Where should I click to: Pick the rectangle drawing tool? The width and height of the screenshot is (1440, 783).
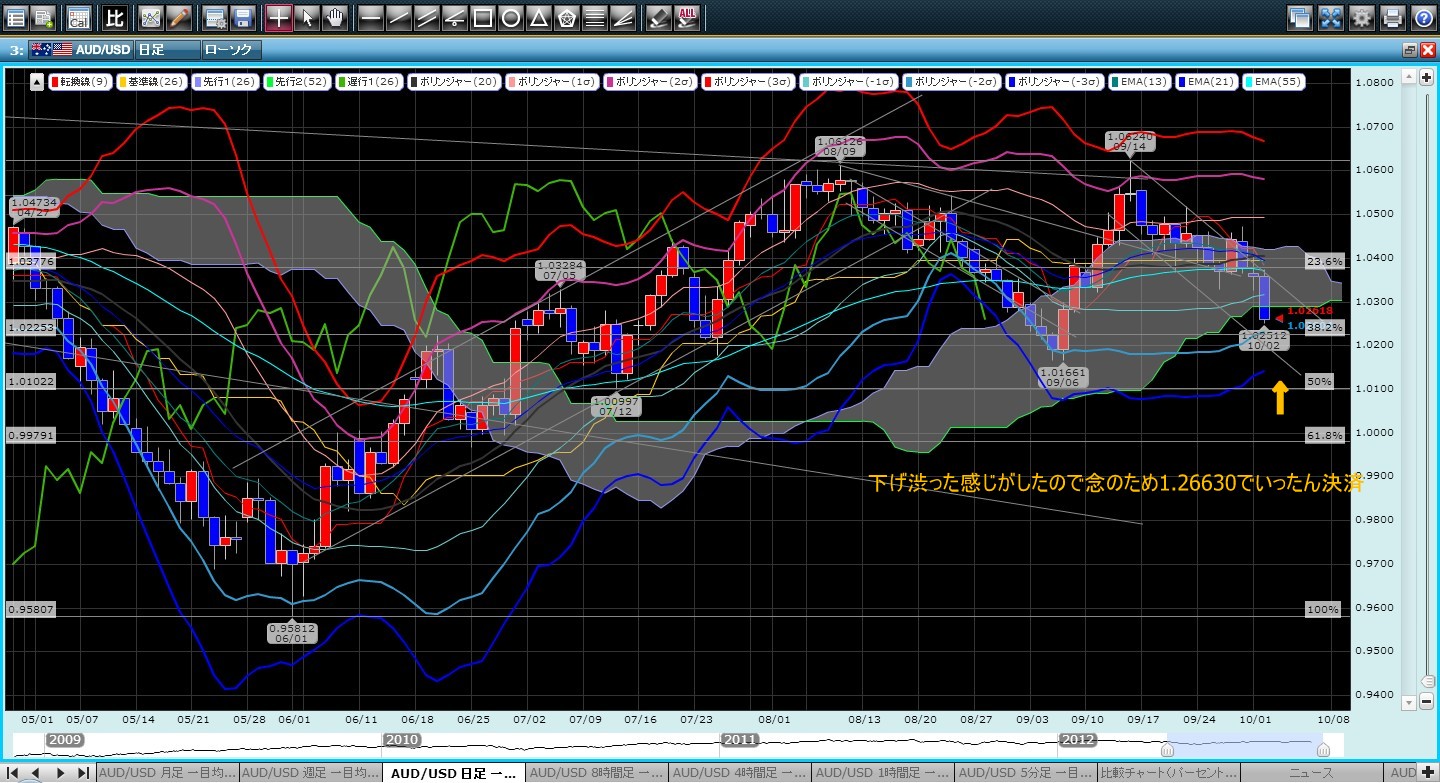click(482, 17)
